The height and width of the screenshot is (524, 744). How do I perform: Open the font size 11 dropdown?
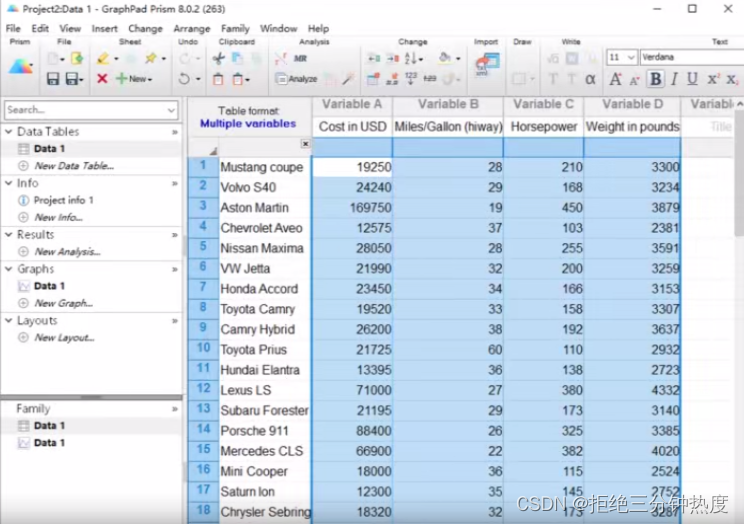[x=631, y=57]
